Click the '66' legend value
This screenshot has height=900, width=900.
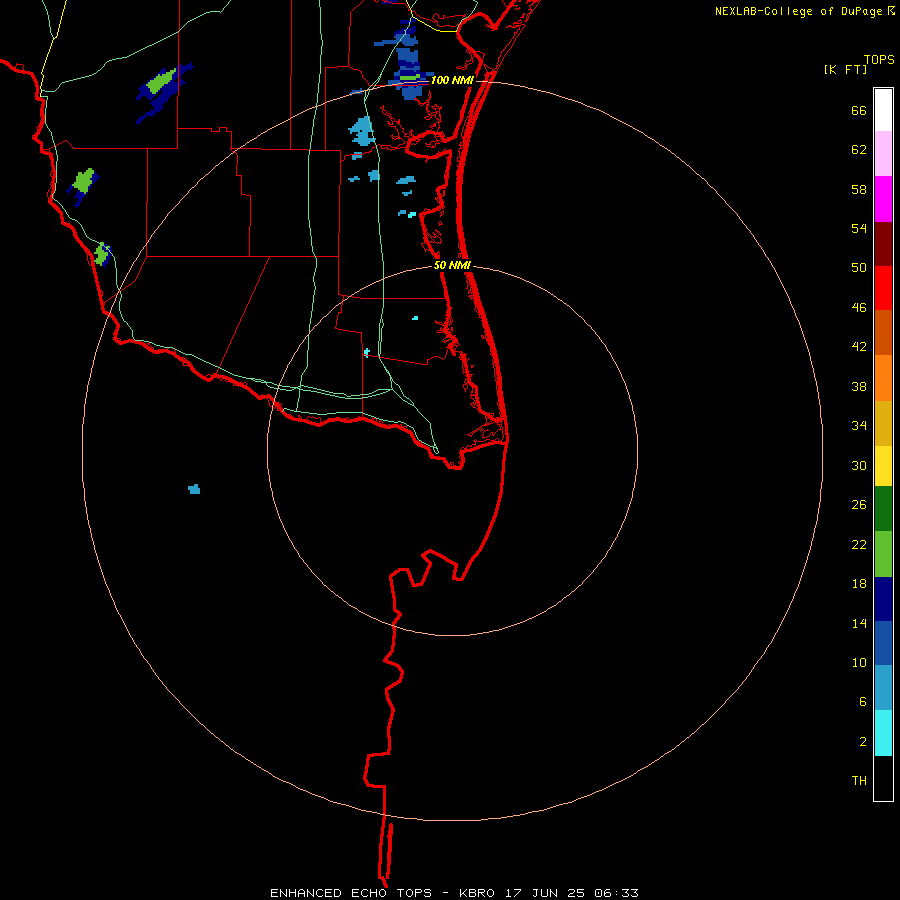click(859, 110)
